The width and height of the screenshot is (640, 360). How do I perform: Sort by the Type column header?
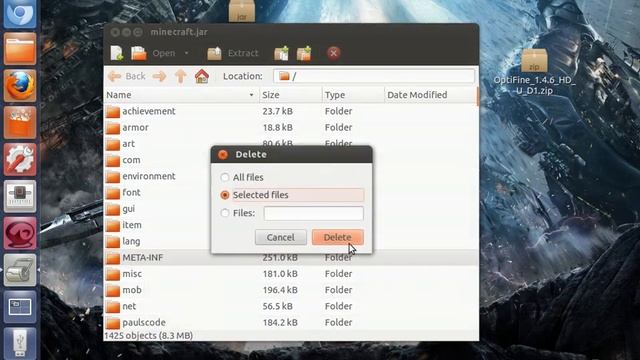353,95
